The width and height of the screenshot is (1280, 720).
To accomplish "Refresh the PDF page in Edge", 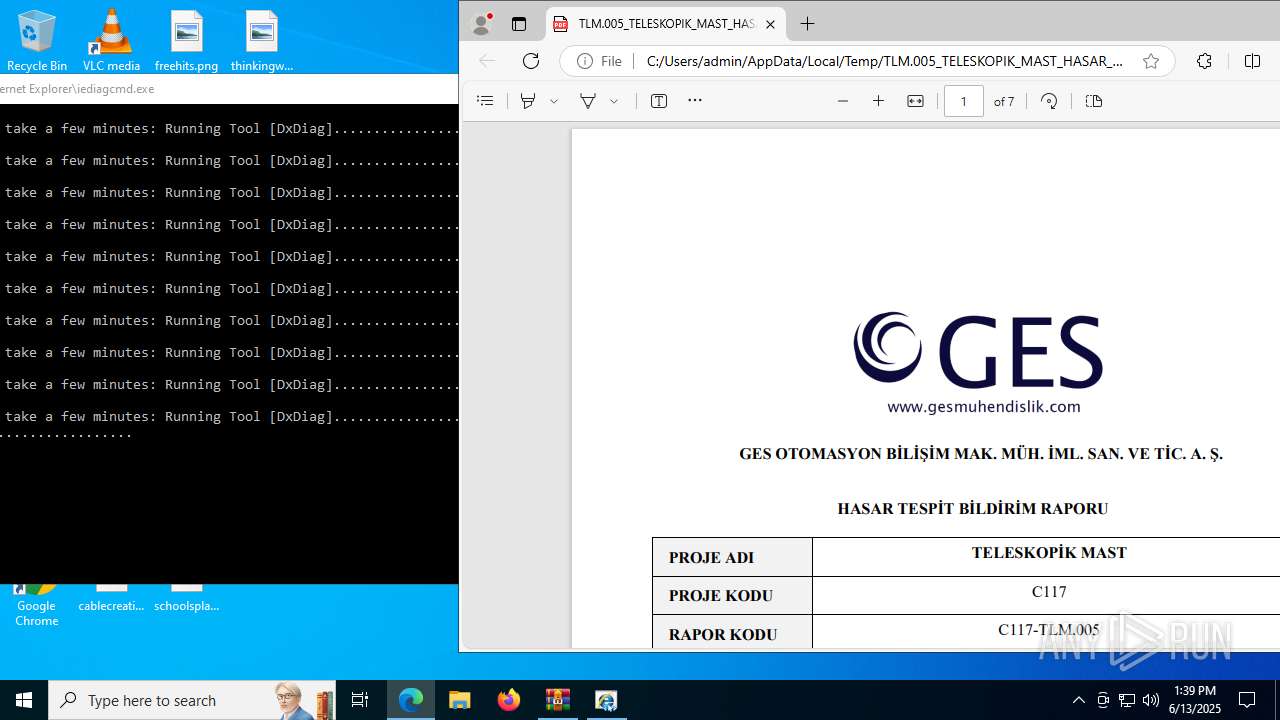I will (x=531, y=61).
